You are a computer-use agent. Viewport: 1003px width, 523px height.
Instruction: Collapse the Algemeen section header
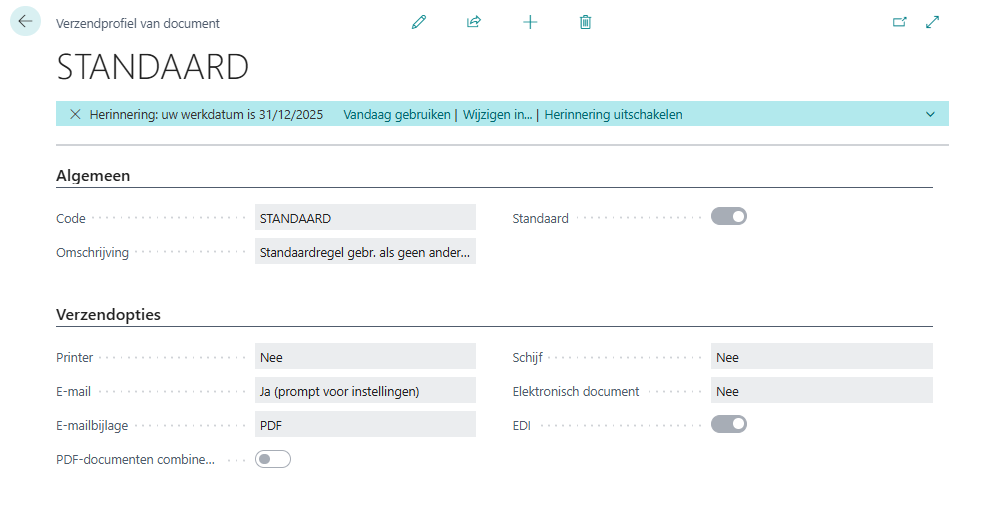click(x=93, y=176)
